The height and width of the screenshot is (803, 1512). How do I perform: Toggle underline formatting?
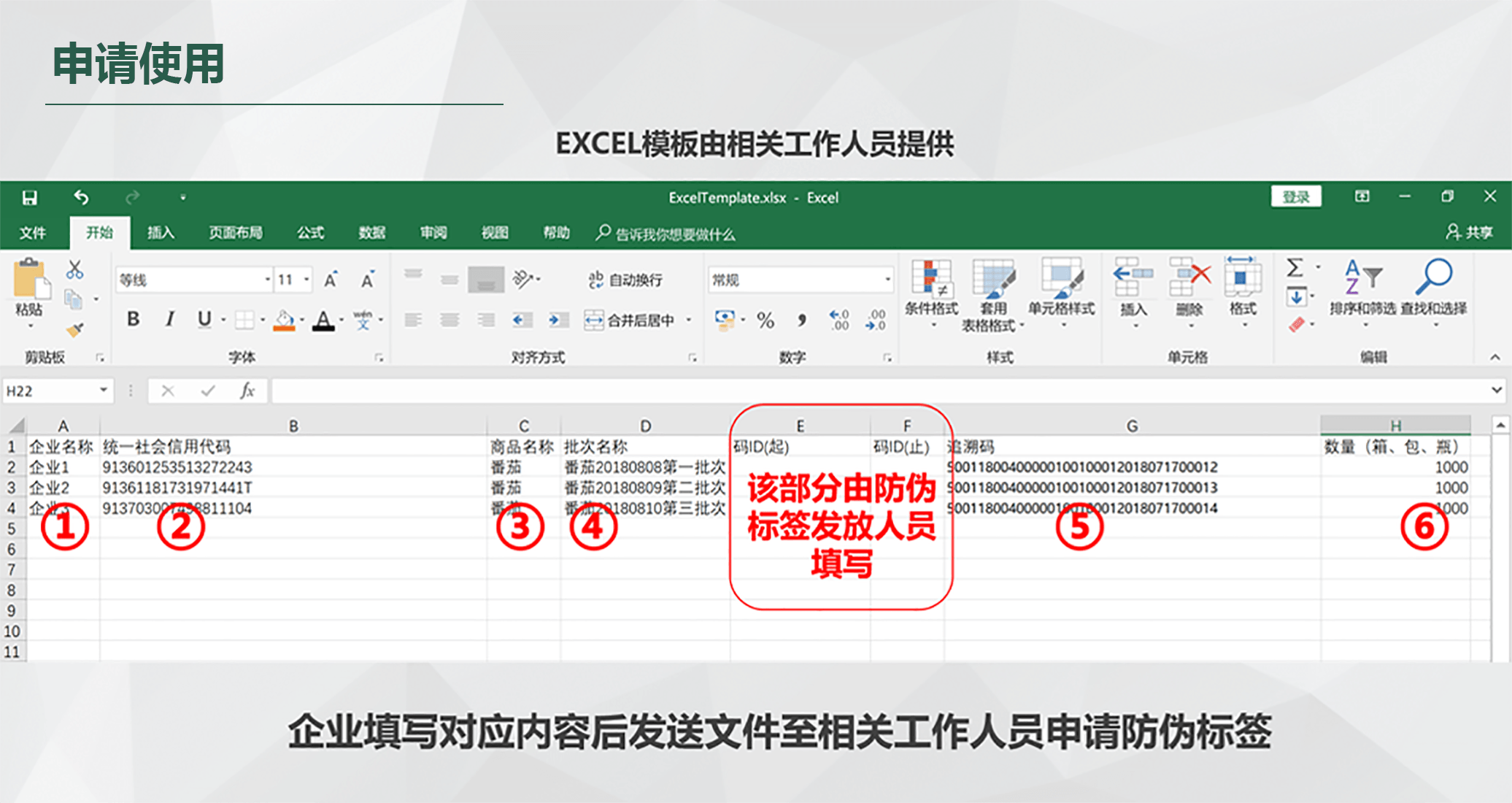[x=204, y=319]
